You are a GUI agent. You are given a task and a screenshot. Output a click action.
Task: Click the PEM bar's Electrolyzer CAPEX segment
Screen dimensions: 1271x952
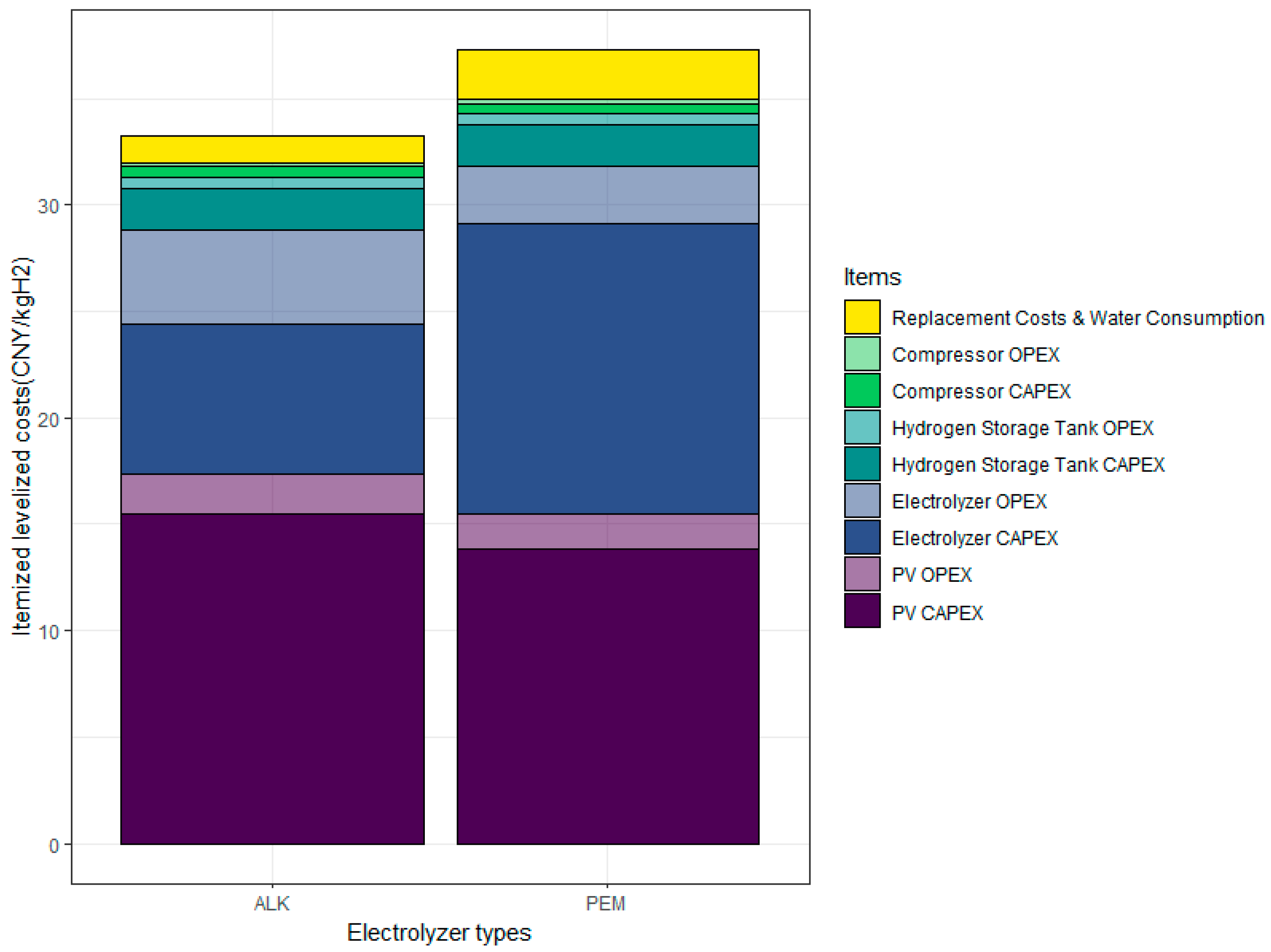pyautogui.click(x=608, y=368)
